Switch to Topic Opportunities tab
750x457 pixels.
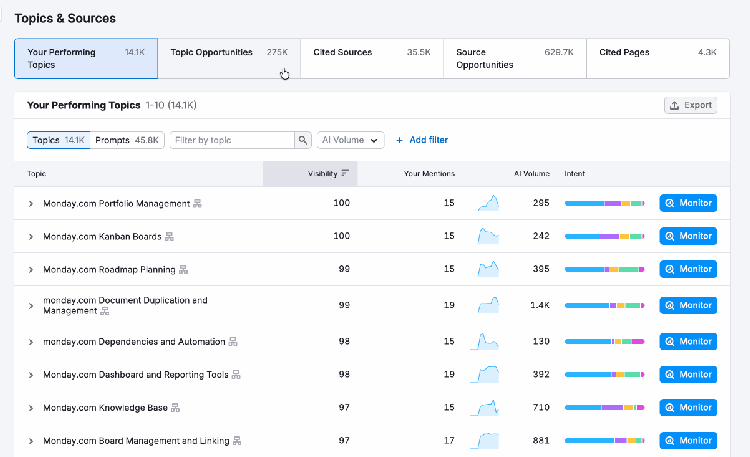[229, 58]
